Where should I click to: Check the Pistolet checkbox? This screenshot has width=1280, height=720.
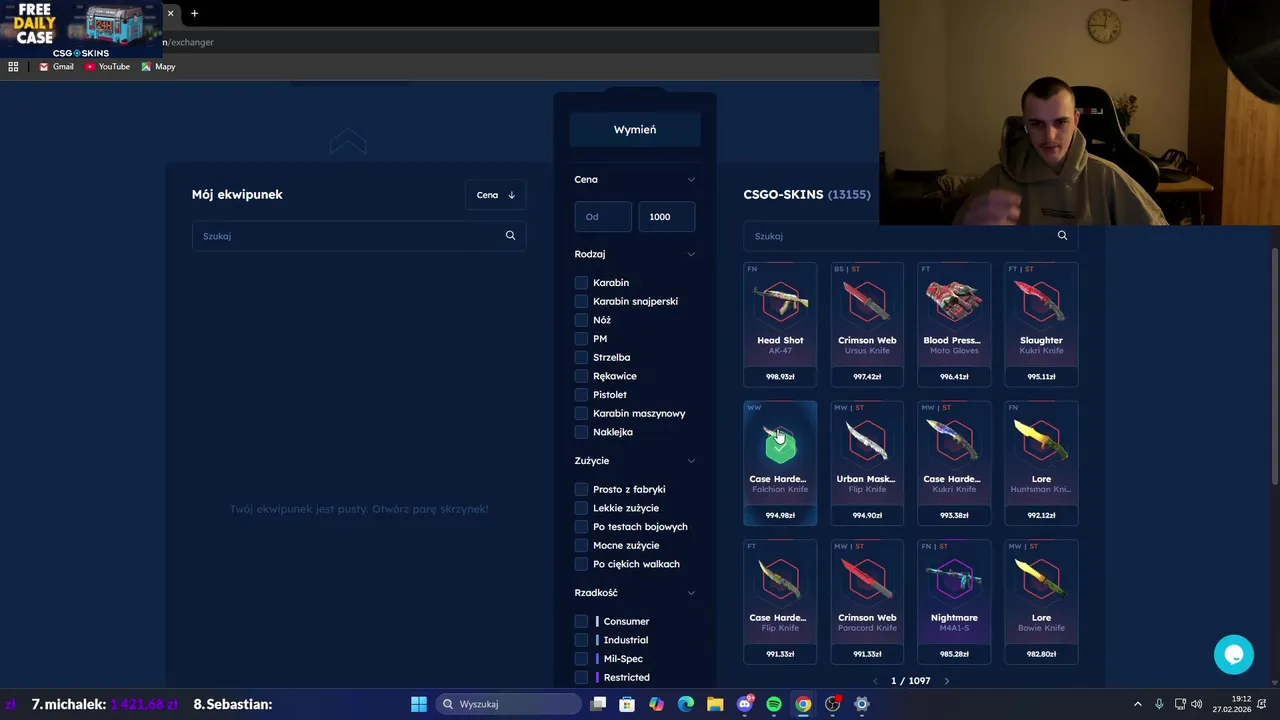[x=581, y=395]
